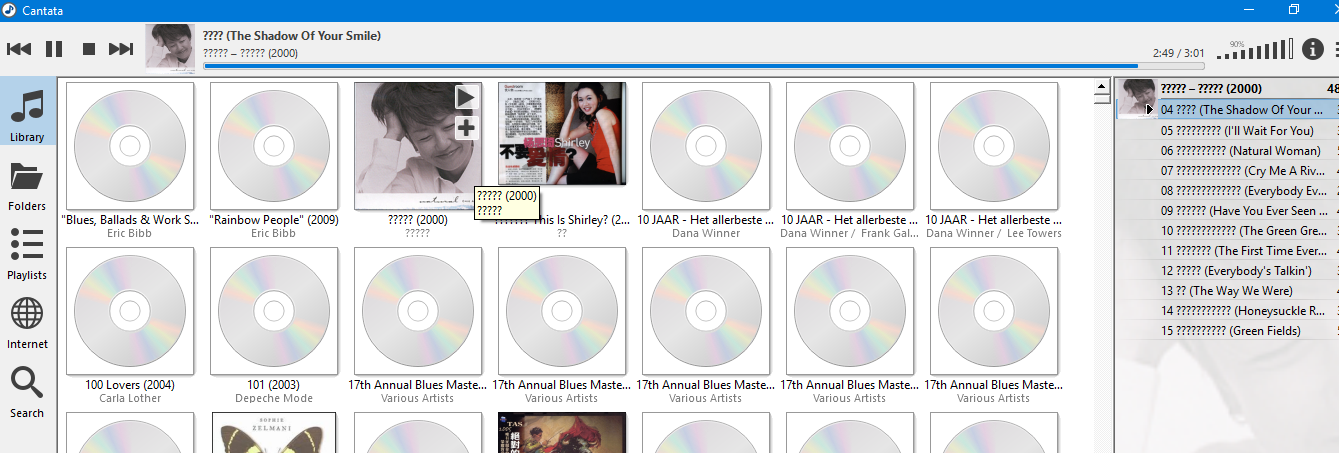Stop playback
The height and width of the screenshot is (453, 1339).
88,49
